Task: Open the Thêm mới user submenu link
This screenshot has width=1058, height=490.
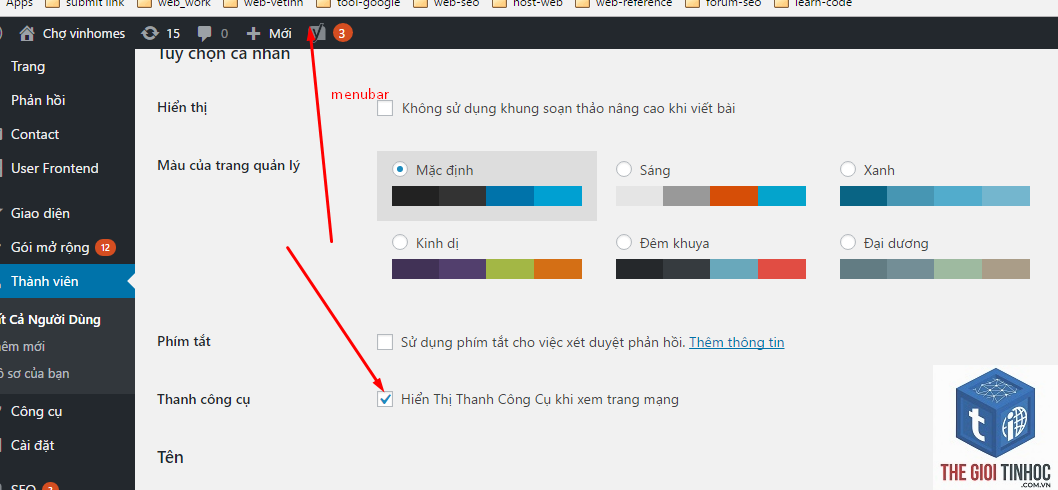Action: click(x=23, y=346)
